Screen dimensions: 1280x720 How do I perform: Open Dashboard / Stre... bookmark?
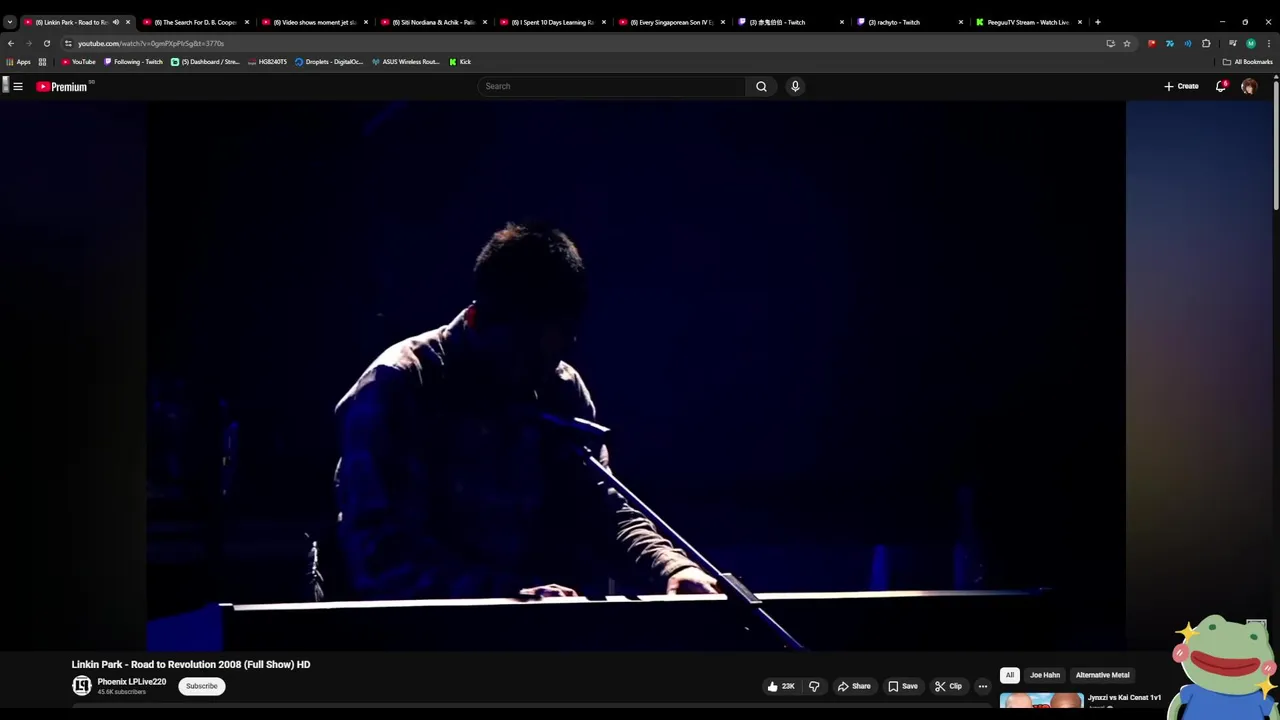pyautogui.click(x=205, y=62)
